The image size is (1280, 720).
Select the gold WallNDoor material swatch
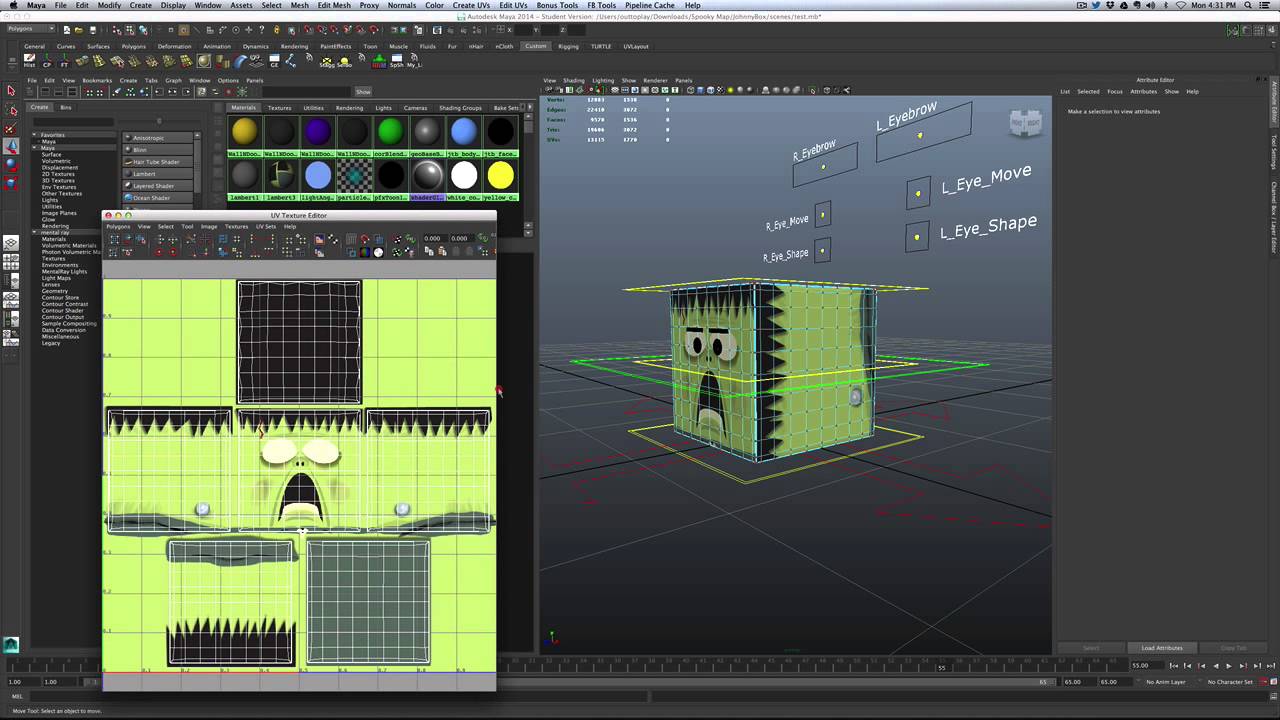tap(244, 132)
